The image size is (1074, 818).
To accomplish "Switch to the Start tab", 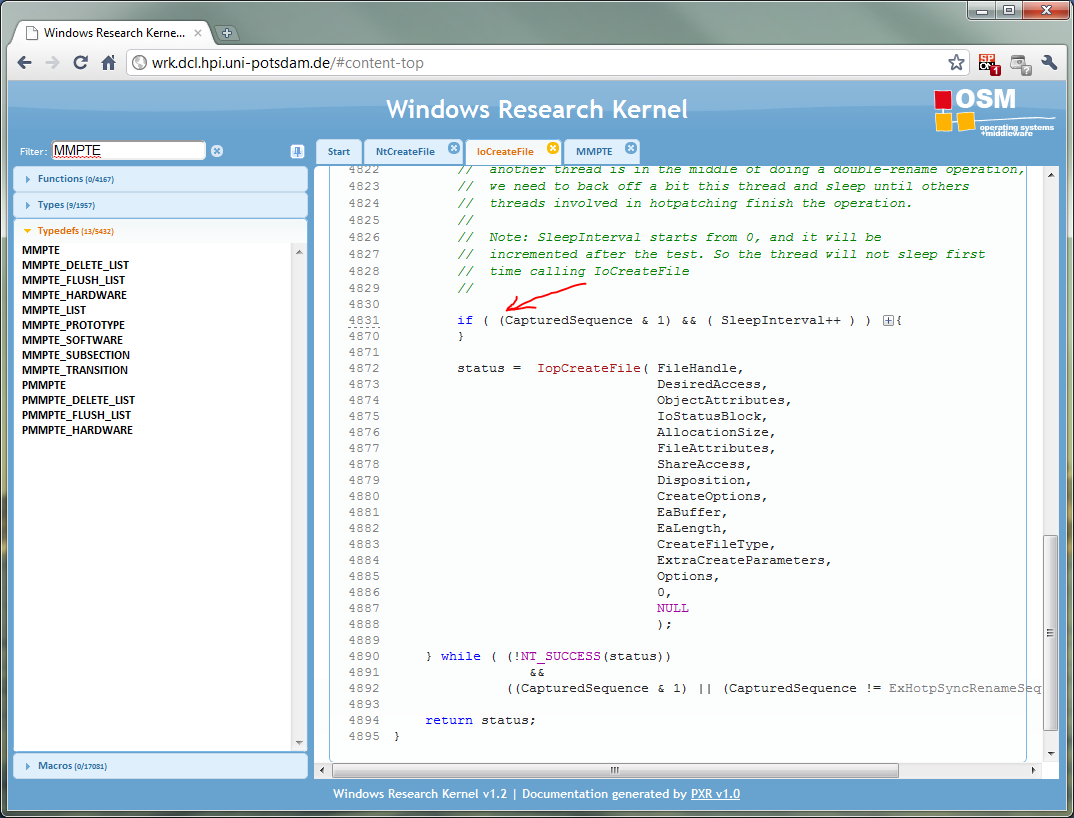I will (x=338, y=151).
